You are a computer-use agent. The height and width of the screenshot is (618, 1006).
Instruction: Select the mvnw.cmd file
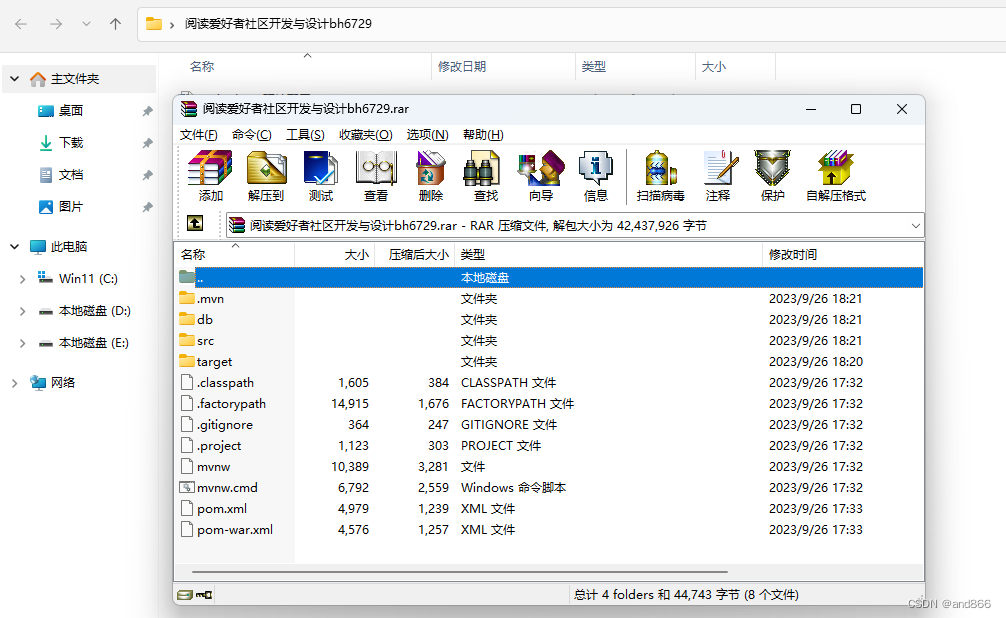[x=549, y=488]
